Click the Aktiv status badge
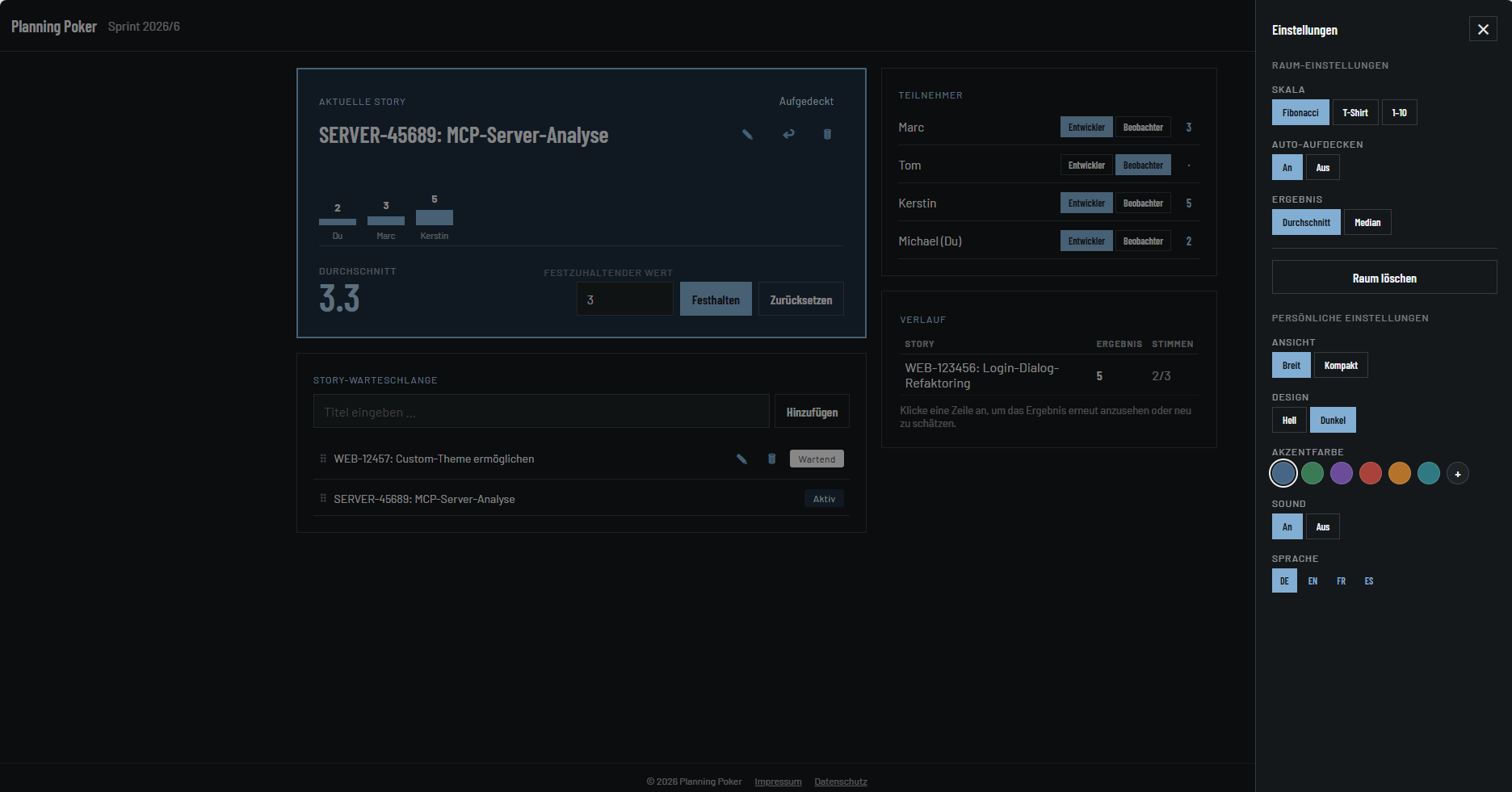Viewport: 1512px width, 792px height. click(x=824, y=498)
